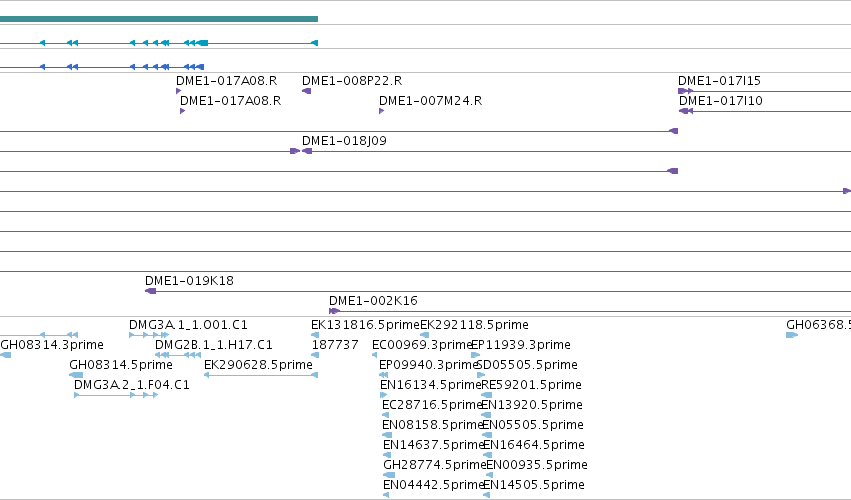Click the EN16464.5prime label

pos(534,445)
